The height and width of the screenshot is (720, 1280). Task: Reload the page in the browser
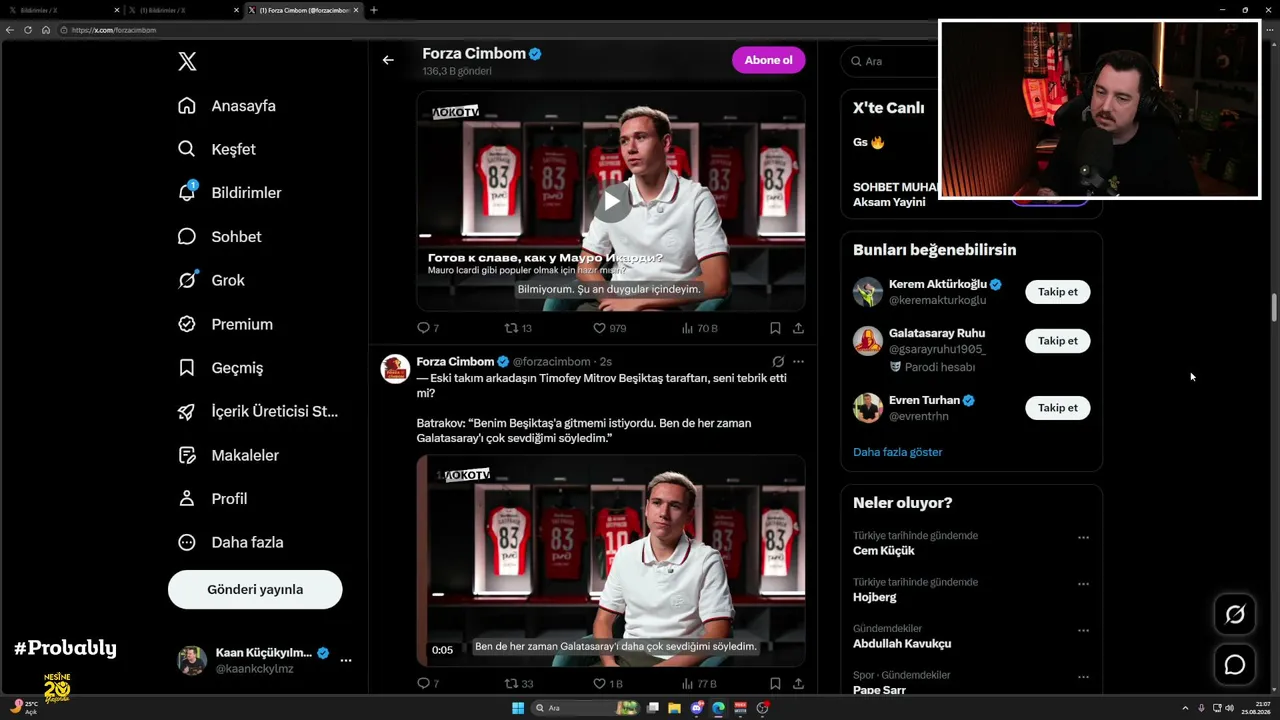28,30
